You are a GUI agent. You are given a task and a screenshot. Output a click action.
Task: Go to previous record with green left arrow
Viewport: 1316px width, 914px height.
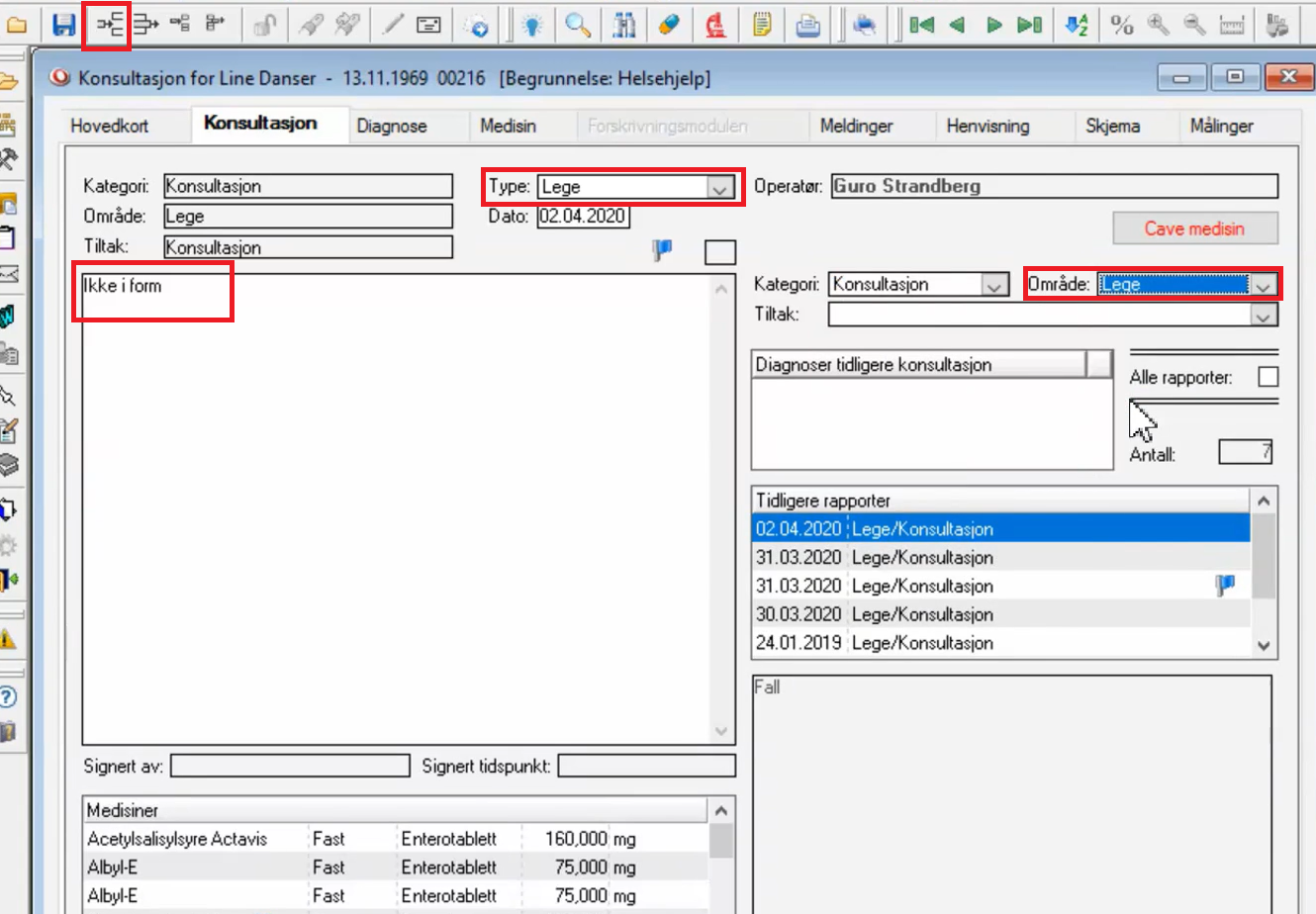(x=957, y=25)
